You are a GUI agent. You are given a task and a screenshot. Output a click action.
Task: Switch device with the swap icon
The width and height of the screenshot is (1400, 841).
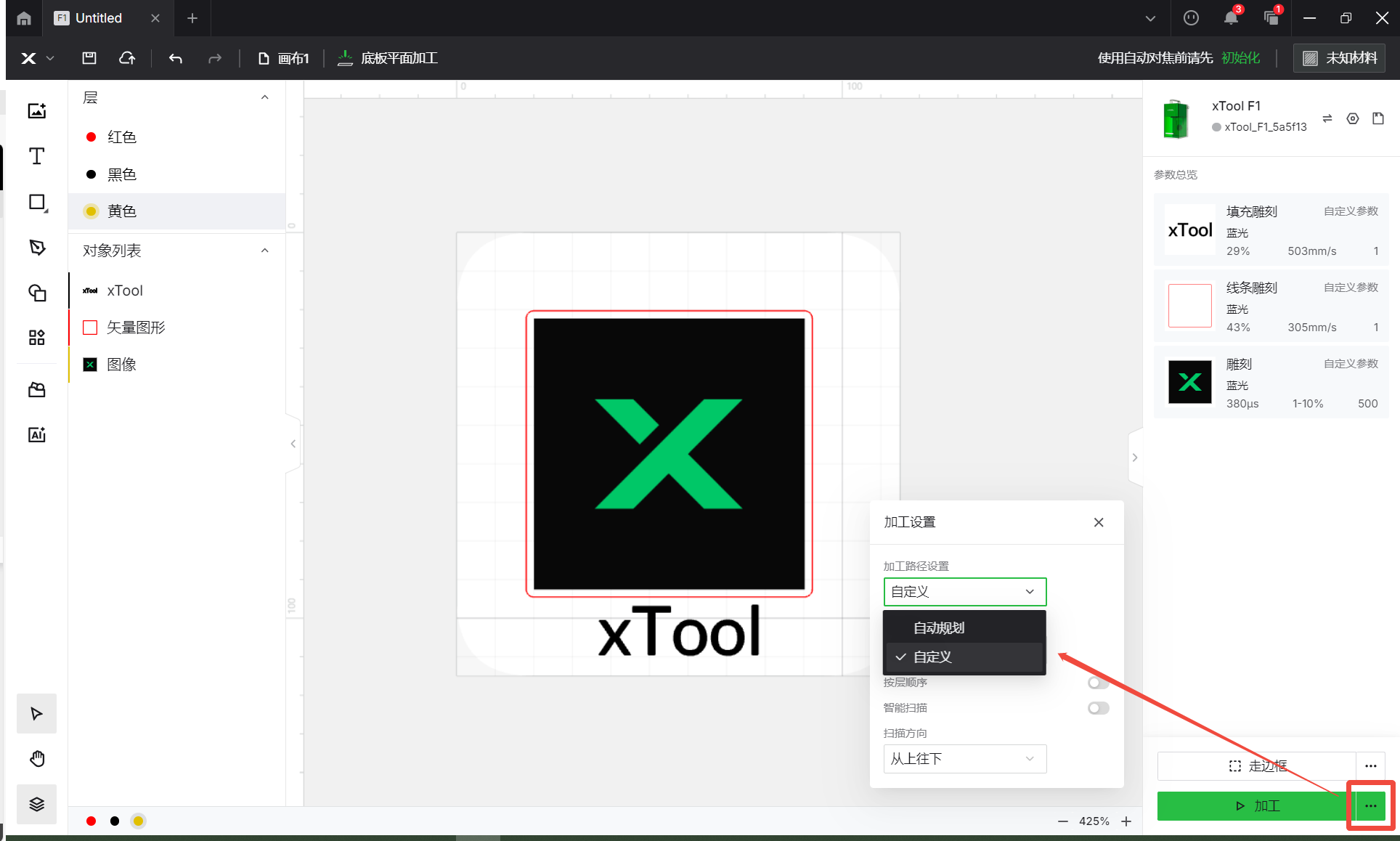[1327, 118]
